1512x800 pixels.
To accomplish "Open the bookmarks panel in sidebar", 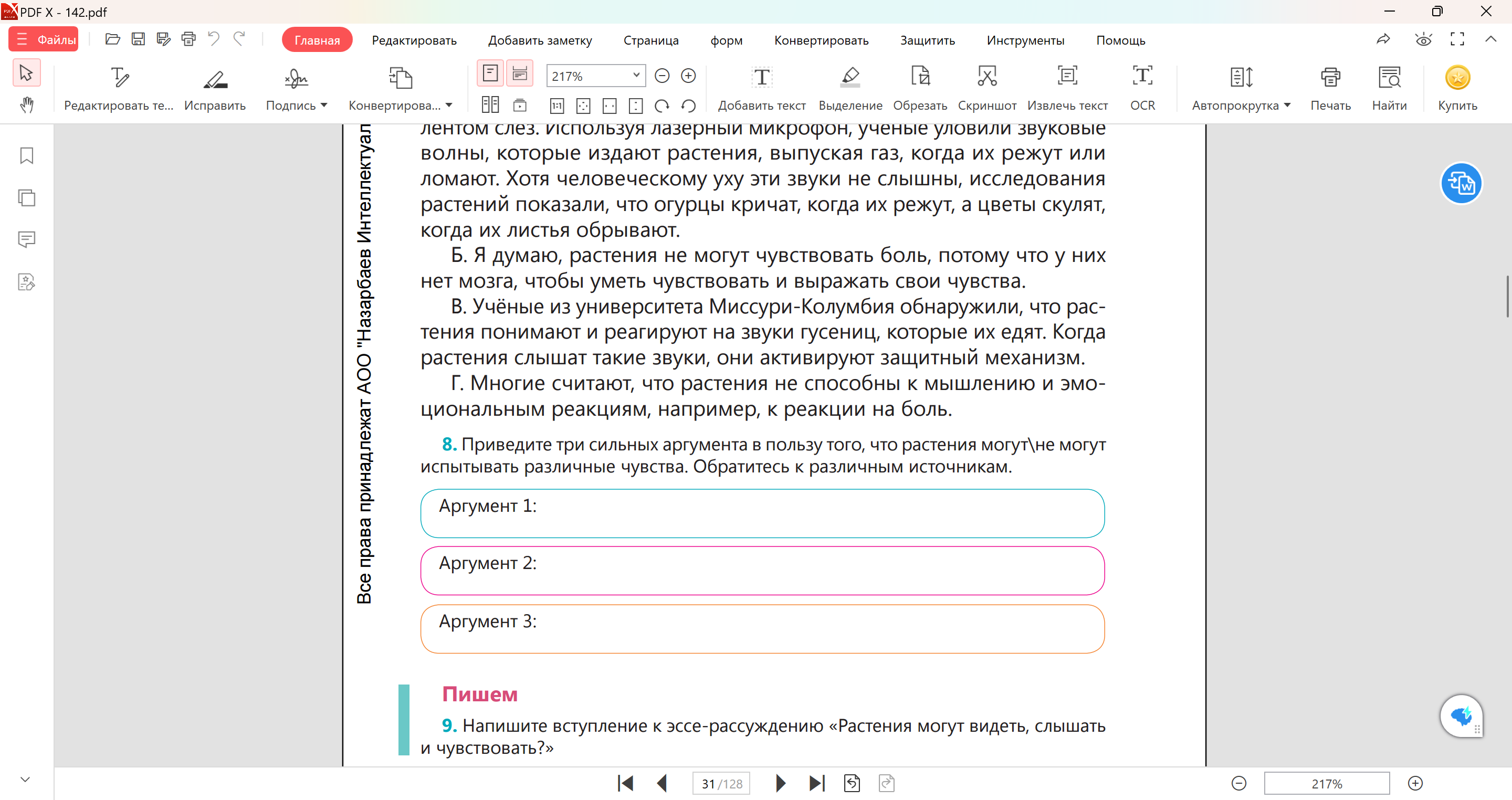I will tap(26, 155).
